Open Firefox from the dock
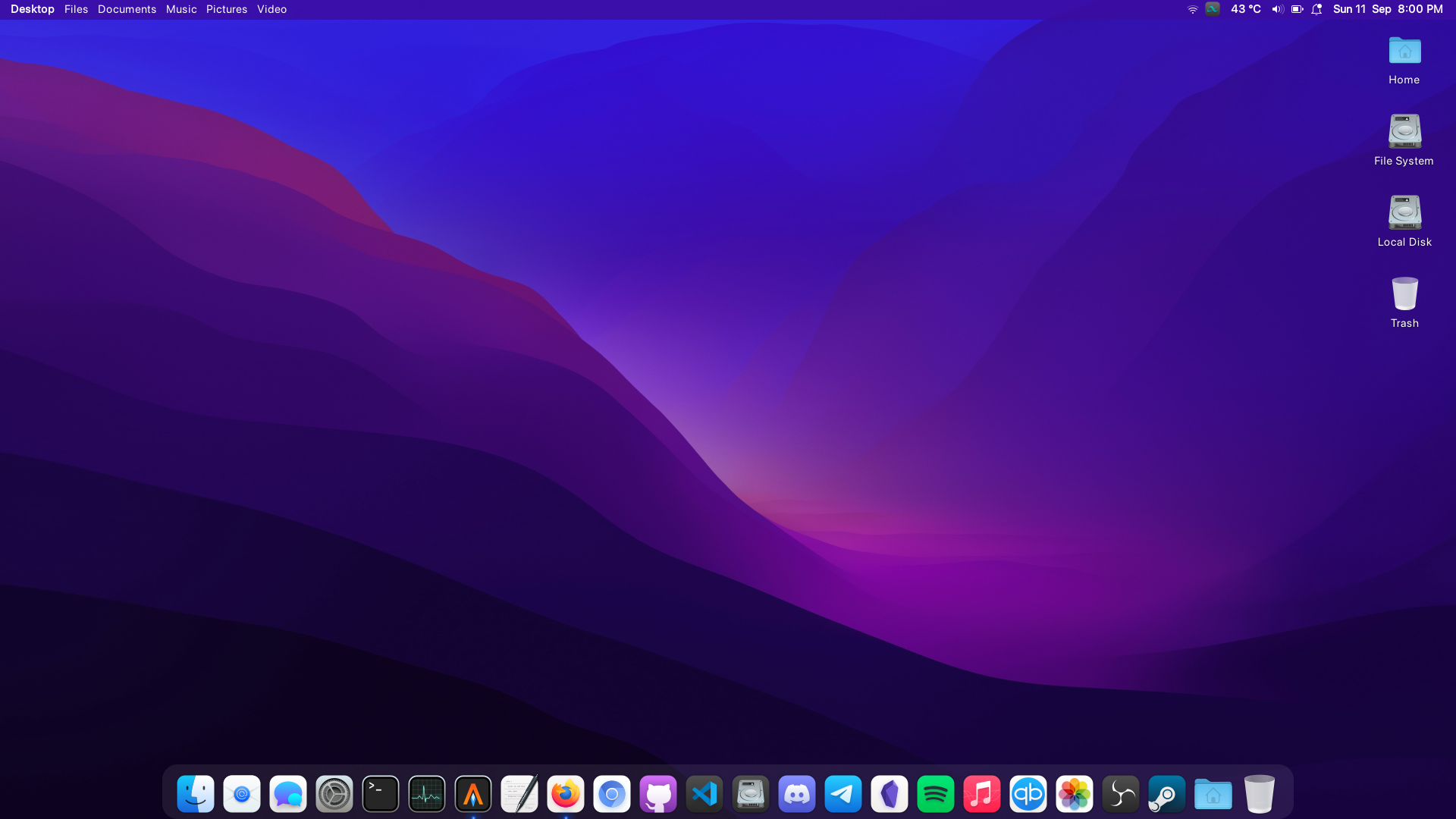 [x=566, y=794]
